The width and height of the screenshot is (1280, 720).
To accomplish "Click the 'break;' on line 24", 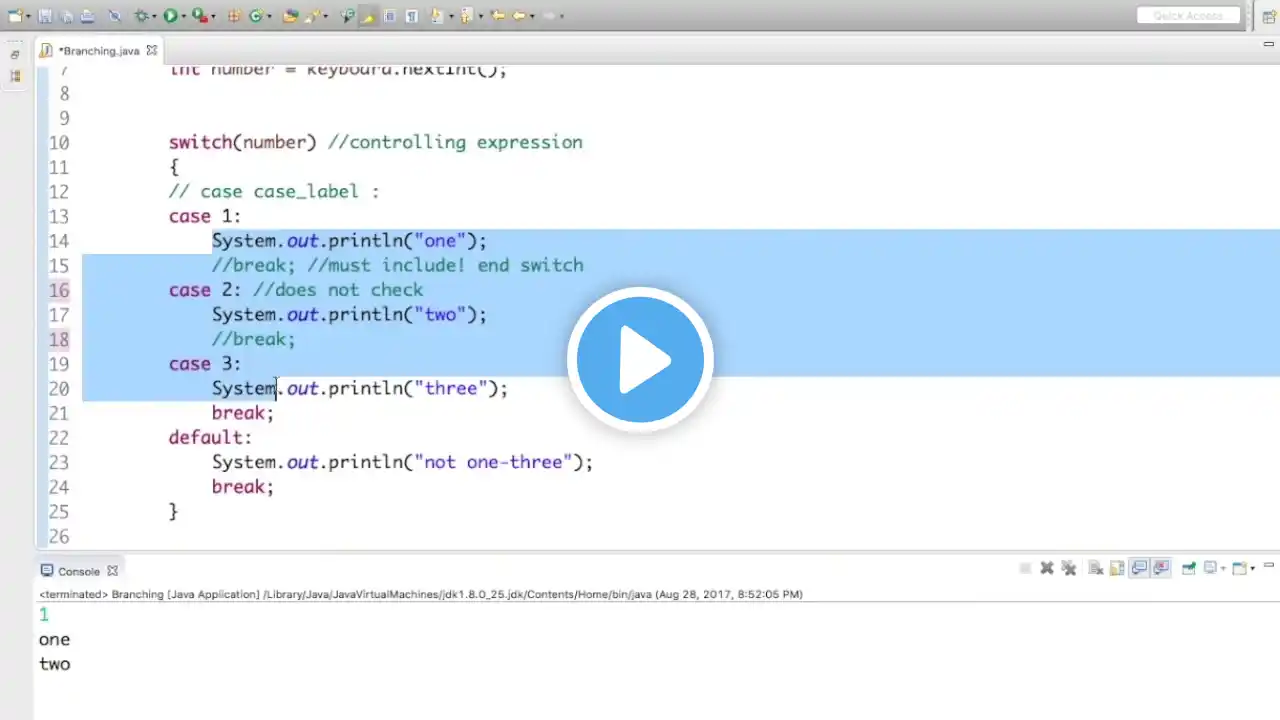I will click(242, 486).
